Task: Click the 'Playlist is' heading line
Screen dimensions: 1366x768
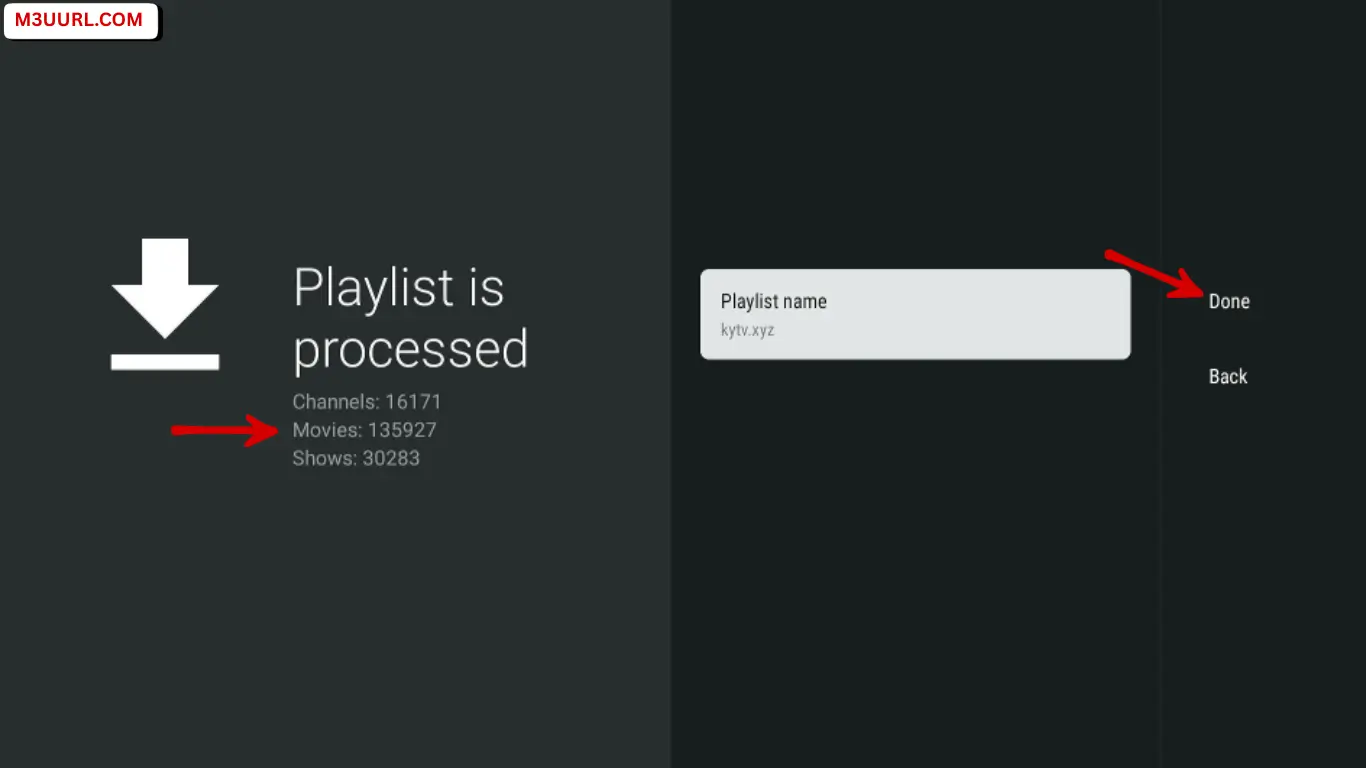Action: click(x=398, y=288)
